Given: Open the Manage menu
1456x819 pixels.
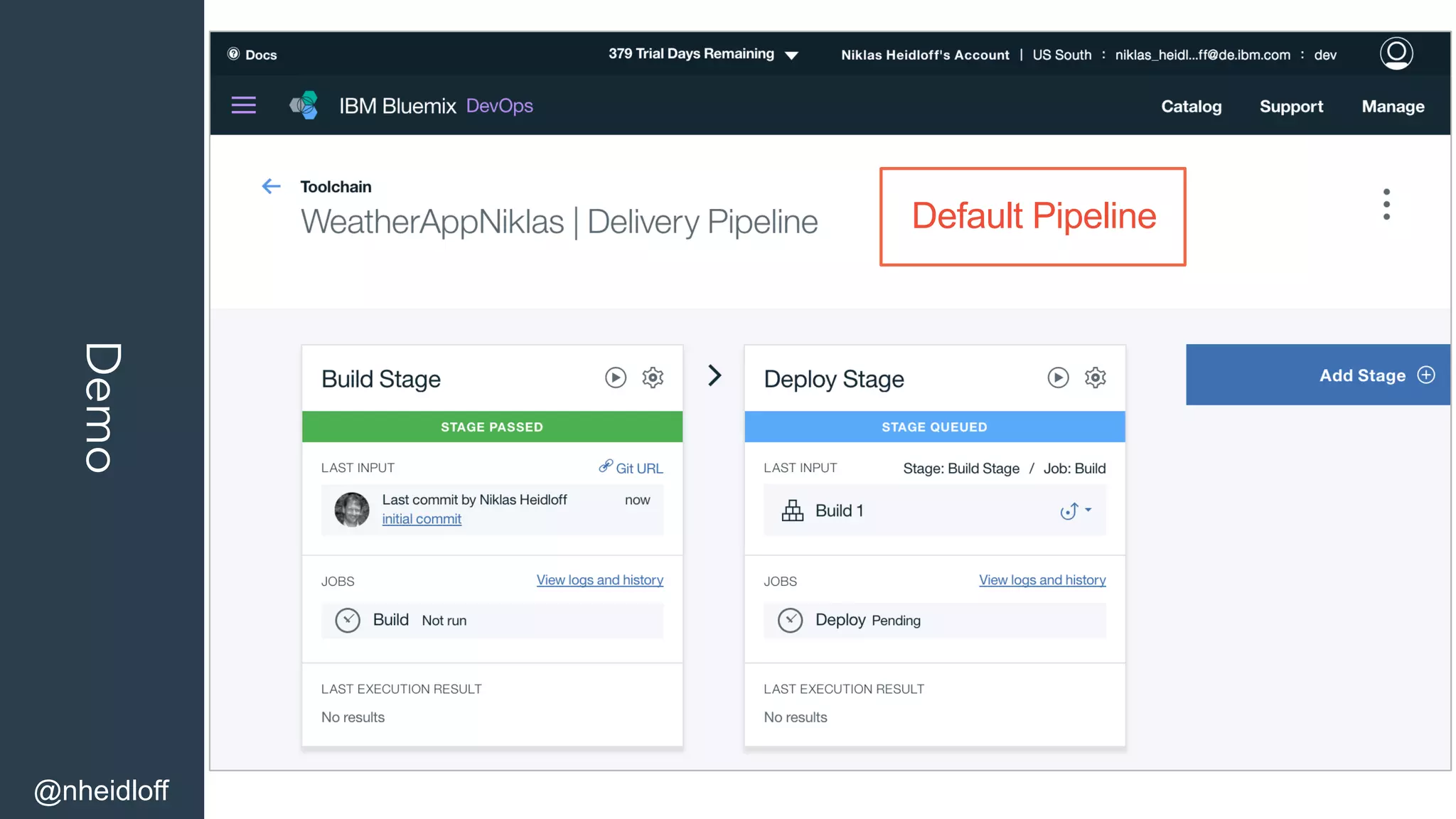Looking at the screenshot, I should [1393, 107].
